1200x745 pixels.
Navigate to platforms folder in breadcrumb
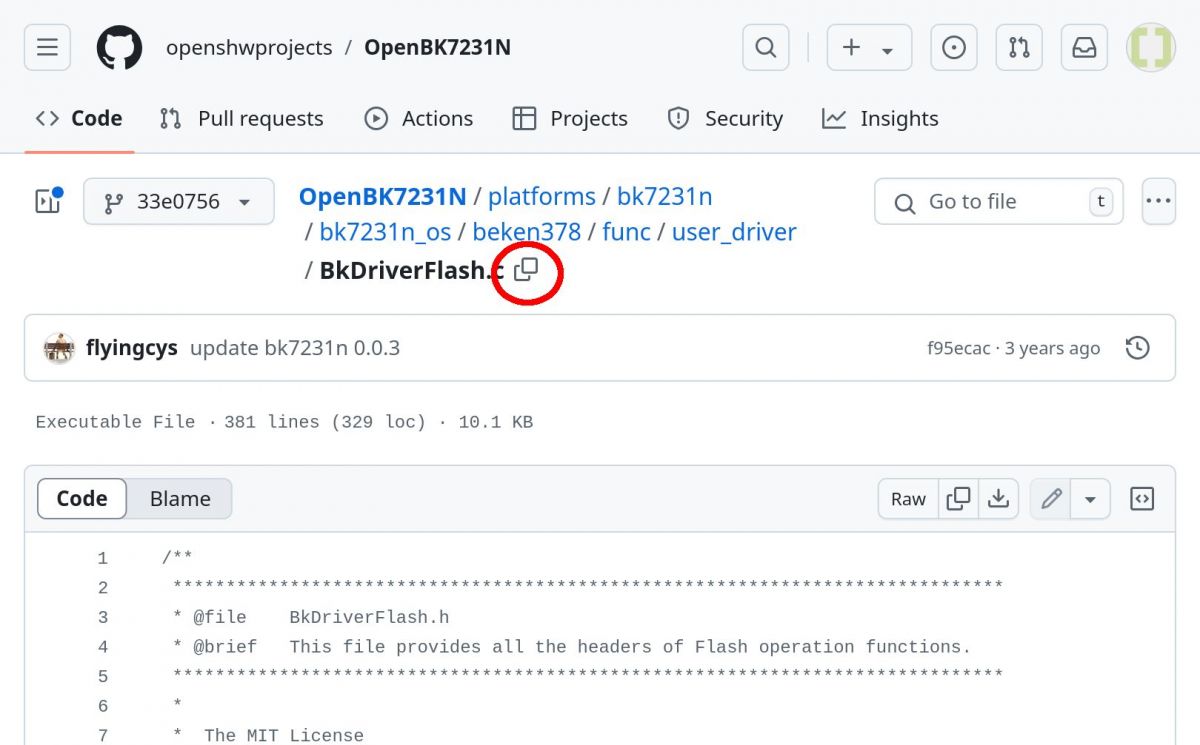click(542, 196)
